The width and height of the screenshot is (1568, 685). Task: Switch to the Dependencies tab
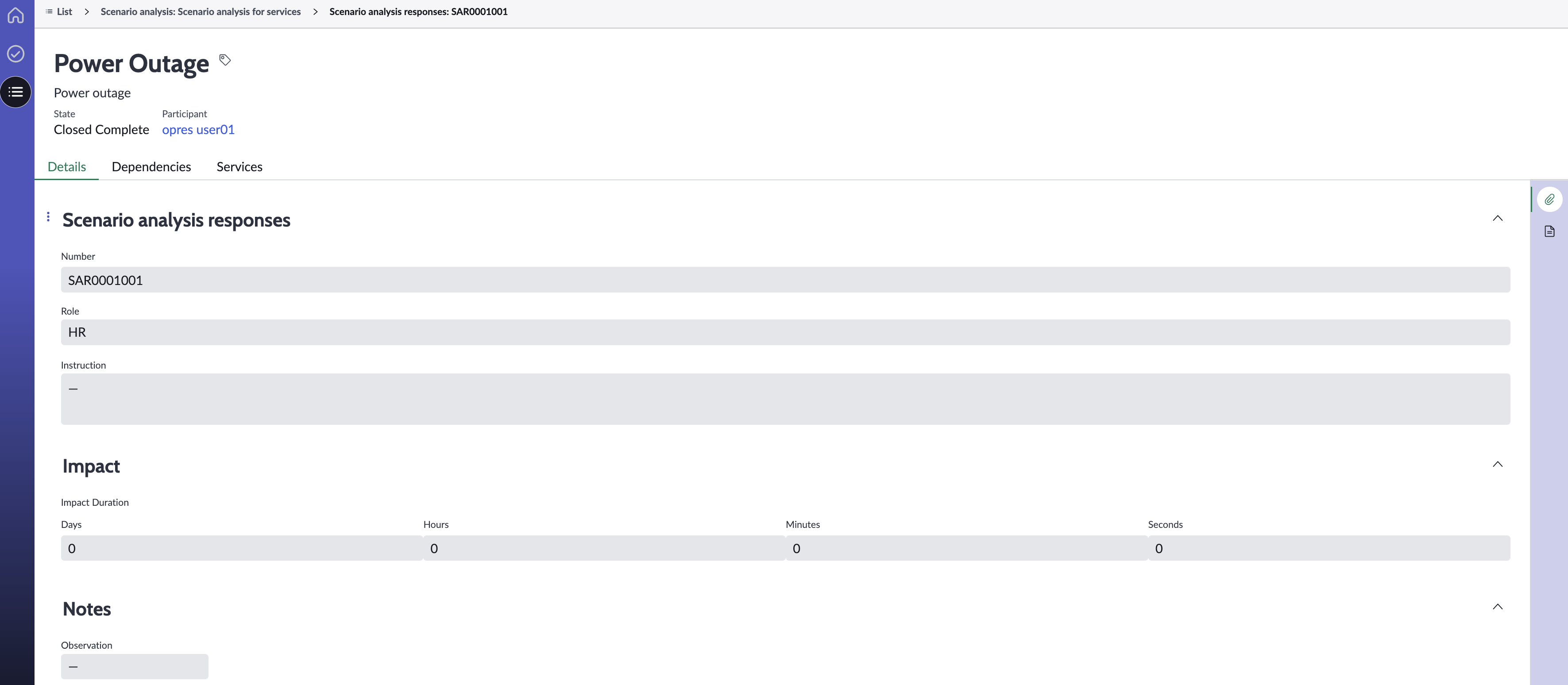point(151,167)
